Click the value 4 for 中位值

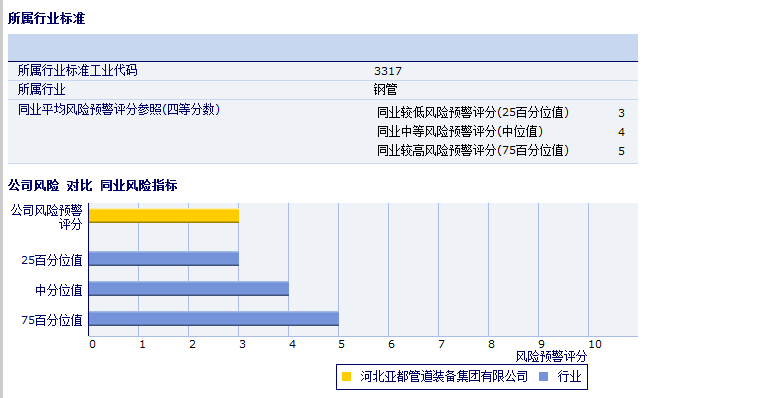(621, 132)
